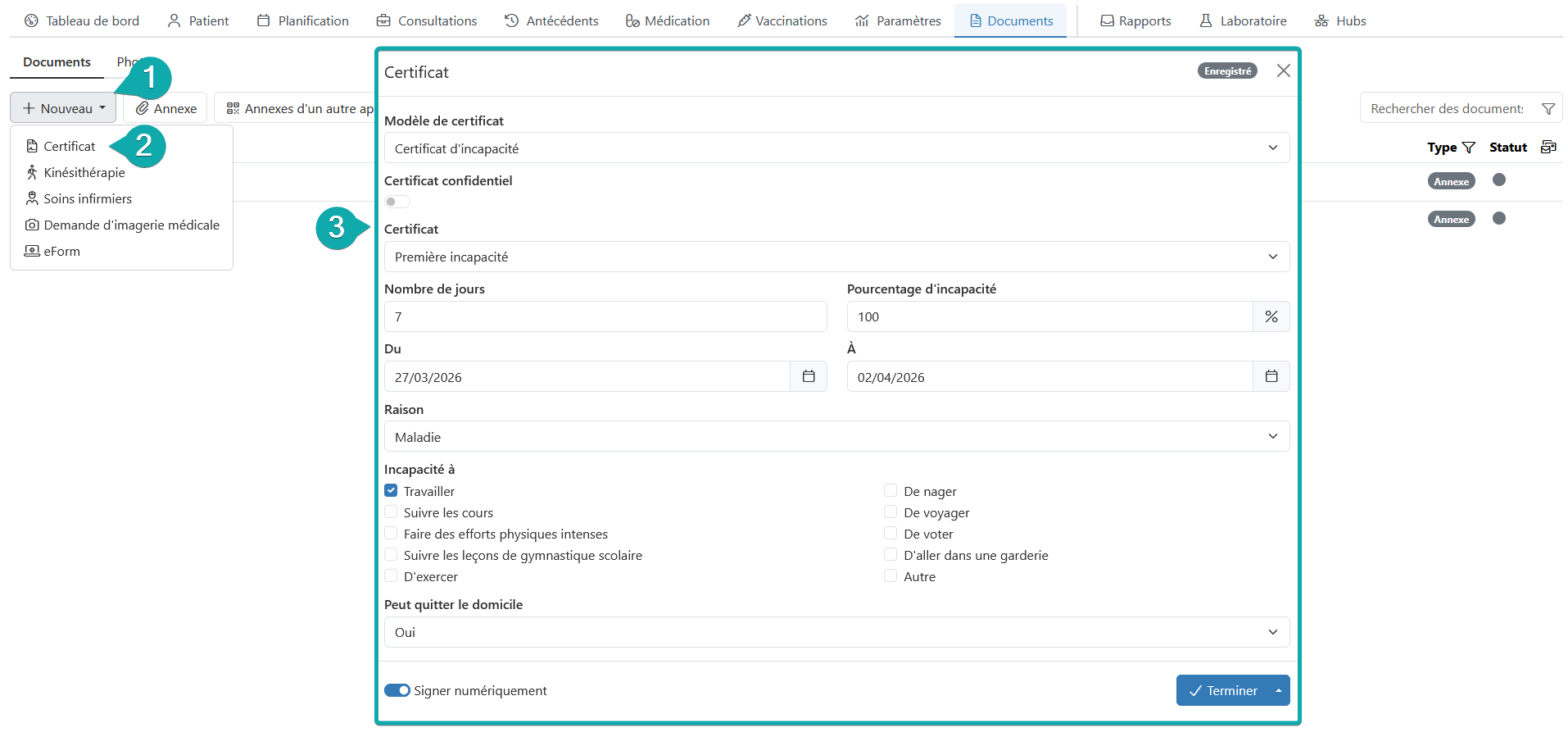Screen dimensions: 1568x755
Task: Click the À end date field
Action: (x=1049, y=376)
